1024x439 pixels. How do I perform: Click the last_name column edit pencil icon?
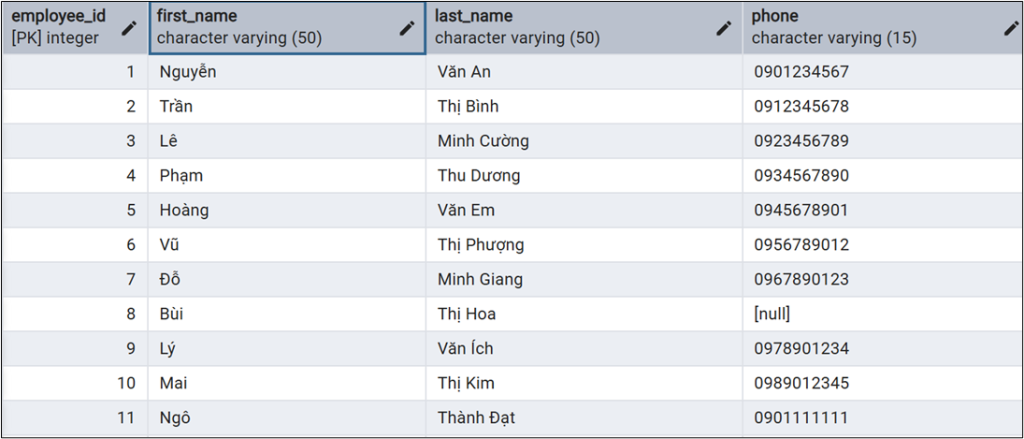click(x=723, y=28)
